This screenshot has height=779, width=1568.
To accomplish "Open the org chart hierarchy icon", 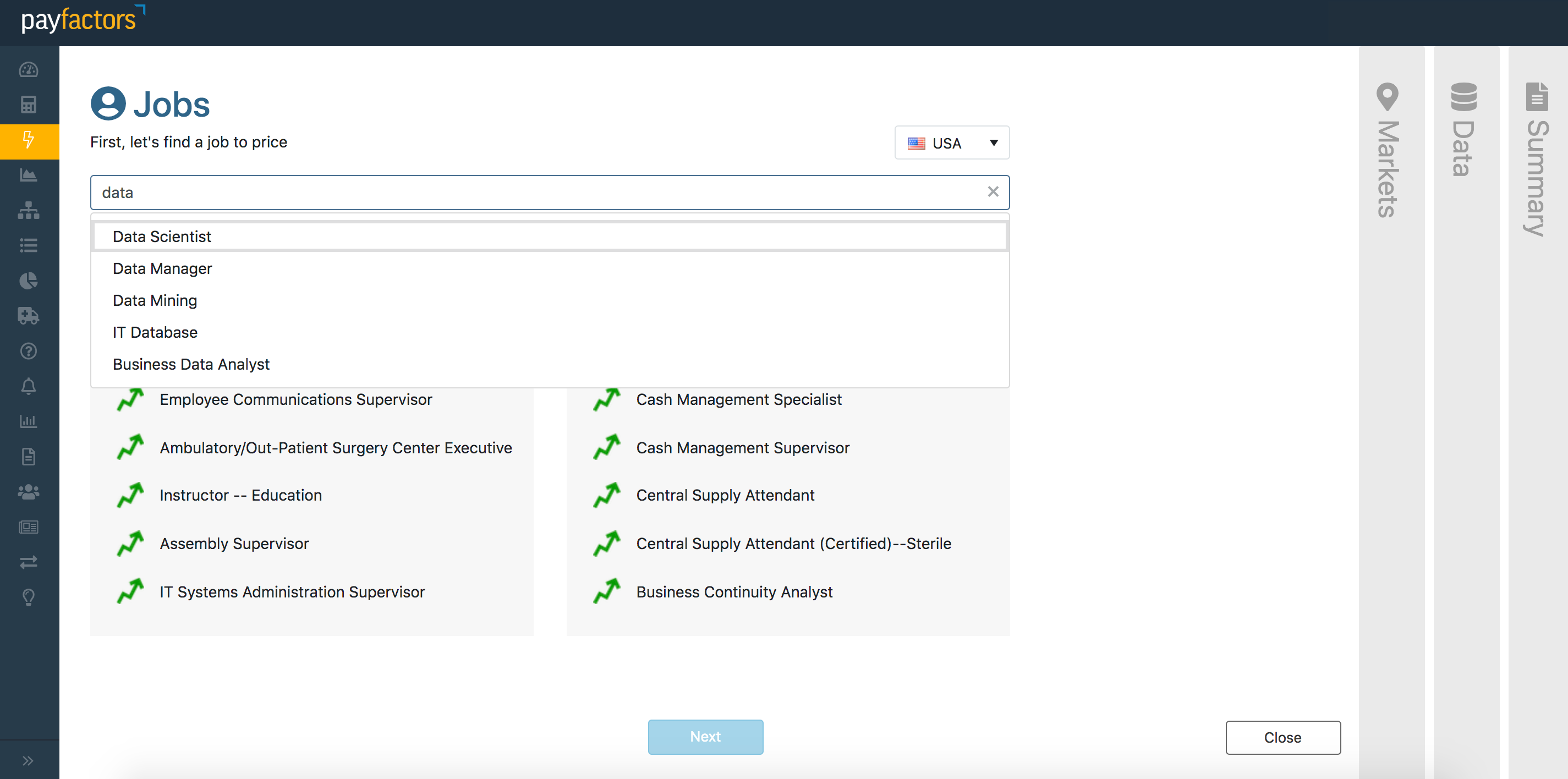I will [x=29, y=211].
